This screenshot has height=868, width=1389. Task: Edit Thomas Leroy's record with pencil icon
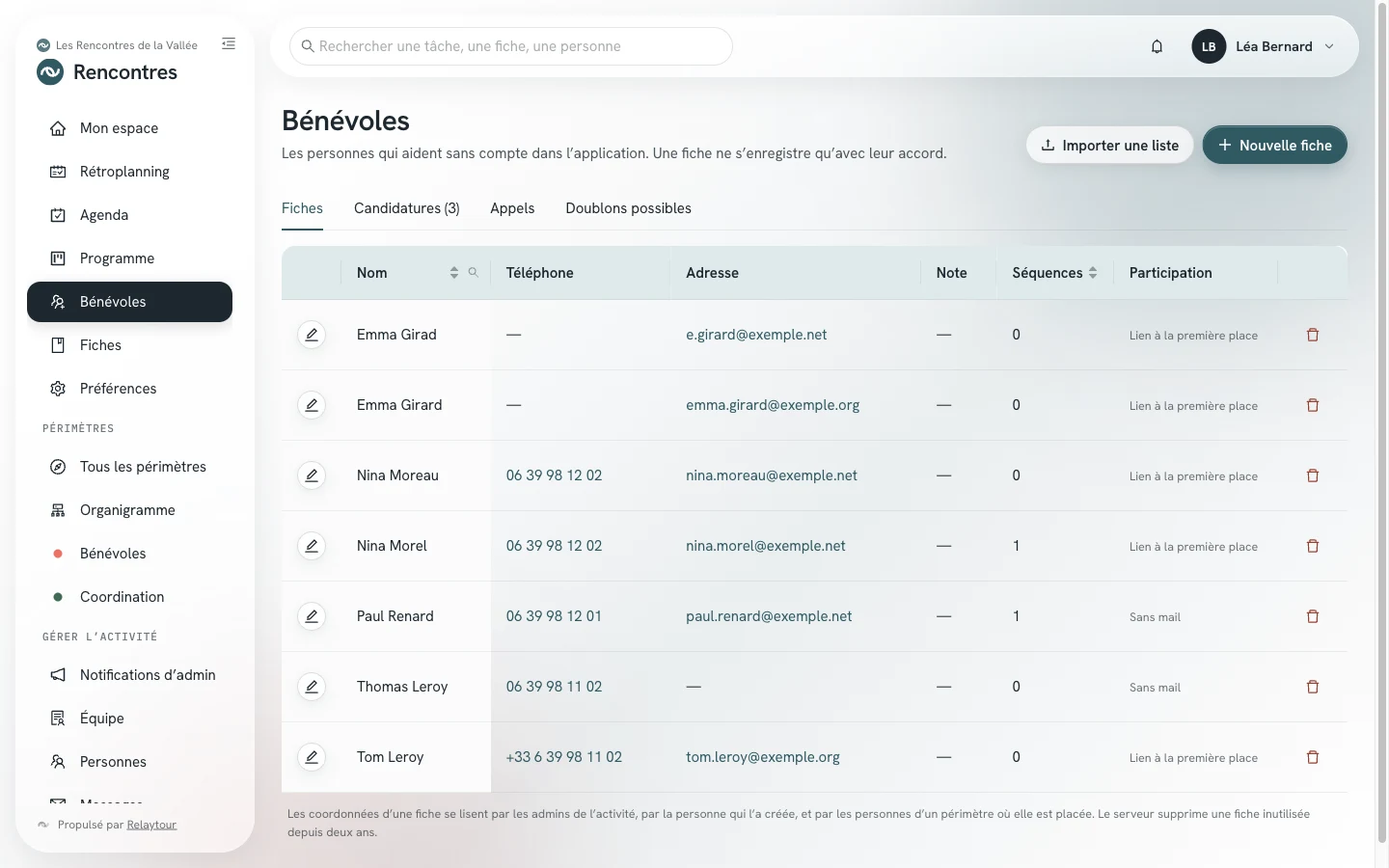pyautogui.click(x=312, y=687)
